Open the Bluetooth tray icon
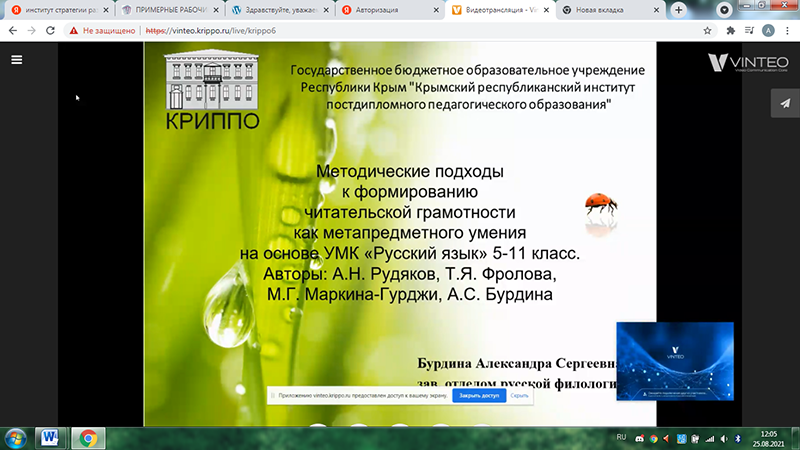The height and width of the screenshot is (450, 800). tap(738, 439)
